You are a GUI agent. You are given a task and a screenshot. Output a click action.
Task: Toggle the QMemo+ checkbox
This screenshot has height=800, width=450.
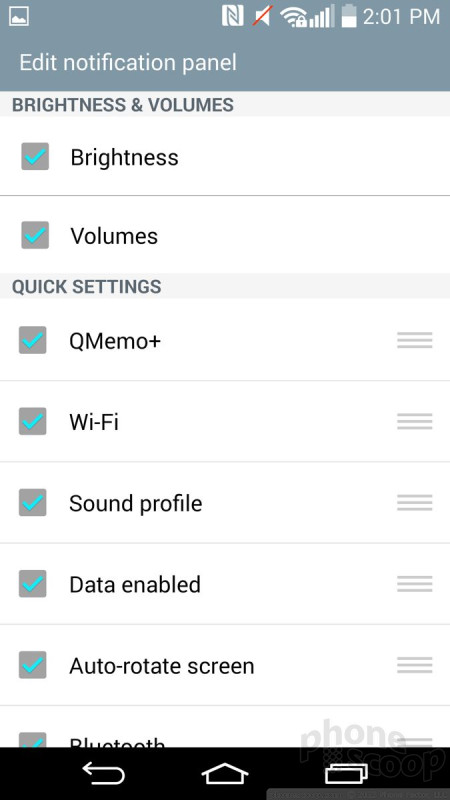(33, 340)
